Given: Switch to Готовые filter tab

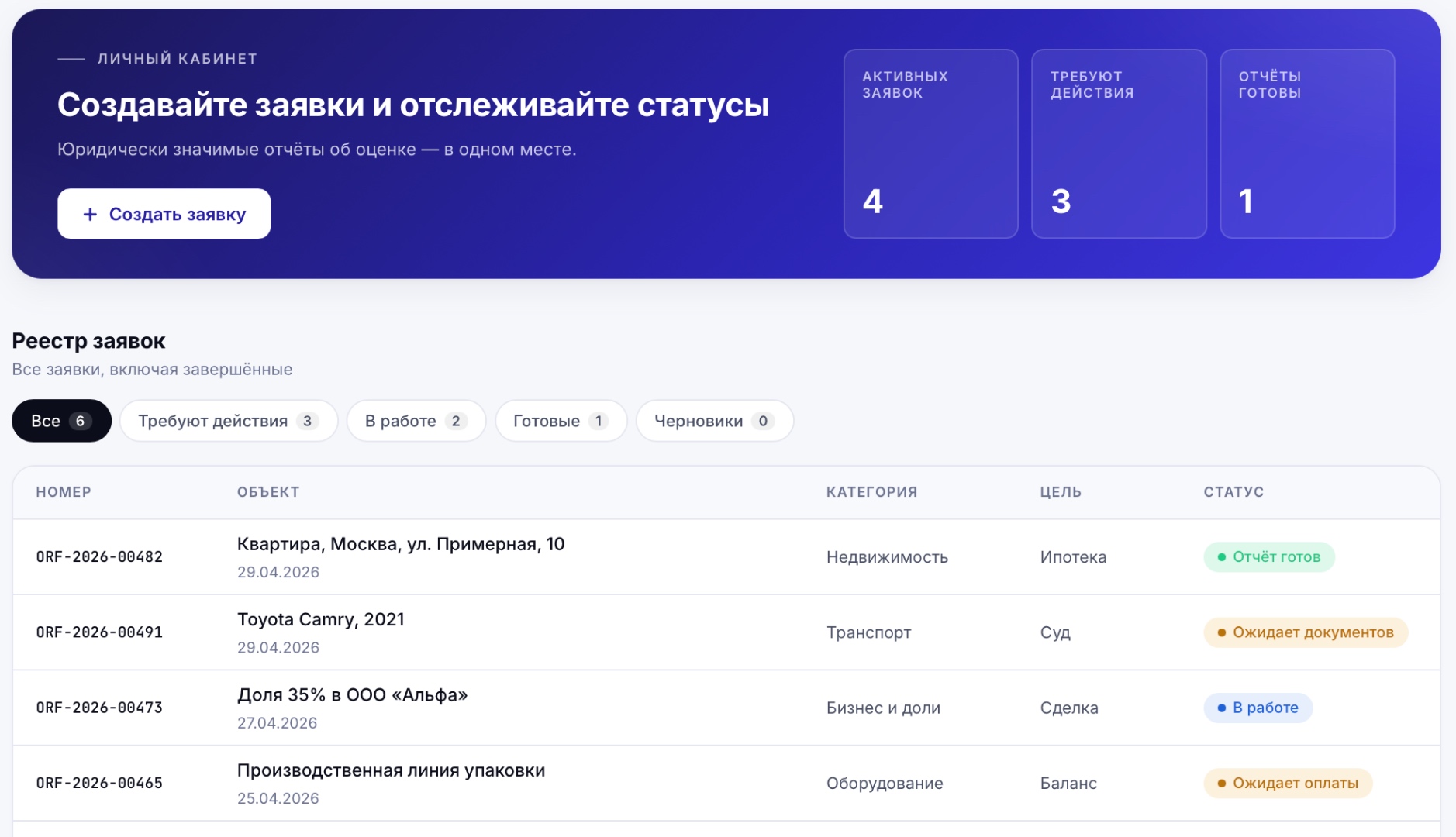Looking at the screenshot, I should [x=561, y=421].
